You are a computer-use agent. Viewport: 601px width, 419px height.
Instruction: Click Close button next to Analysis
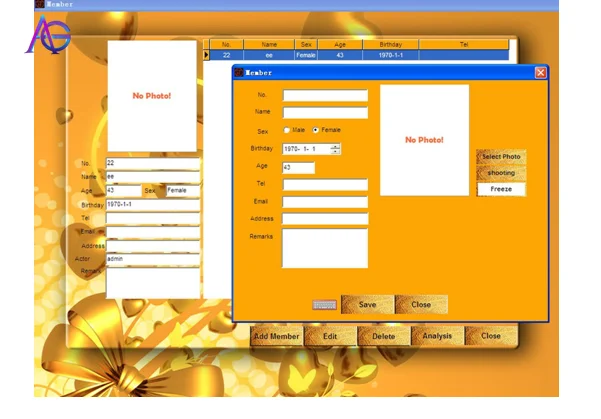(x=491, y=336)
